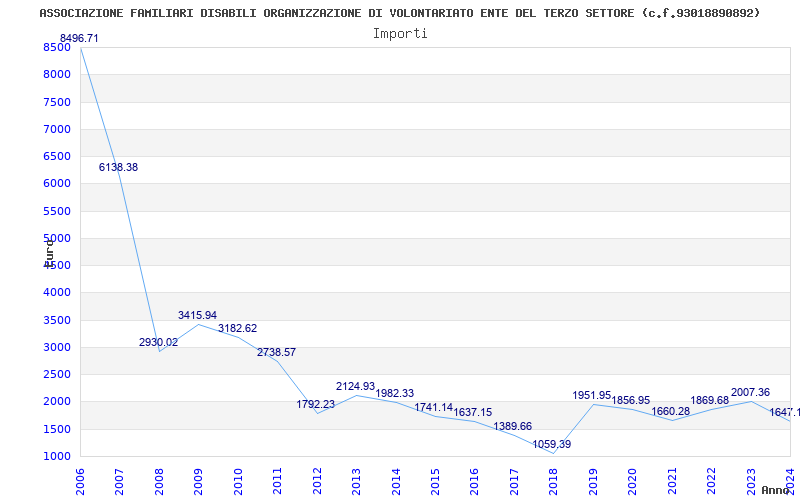Click the 2022 x-axis year label

tap(712, 482)
